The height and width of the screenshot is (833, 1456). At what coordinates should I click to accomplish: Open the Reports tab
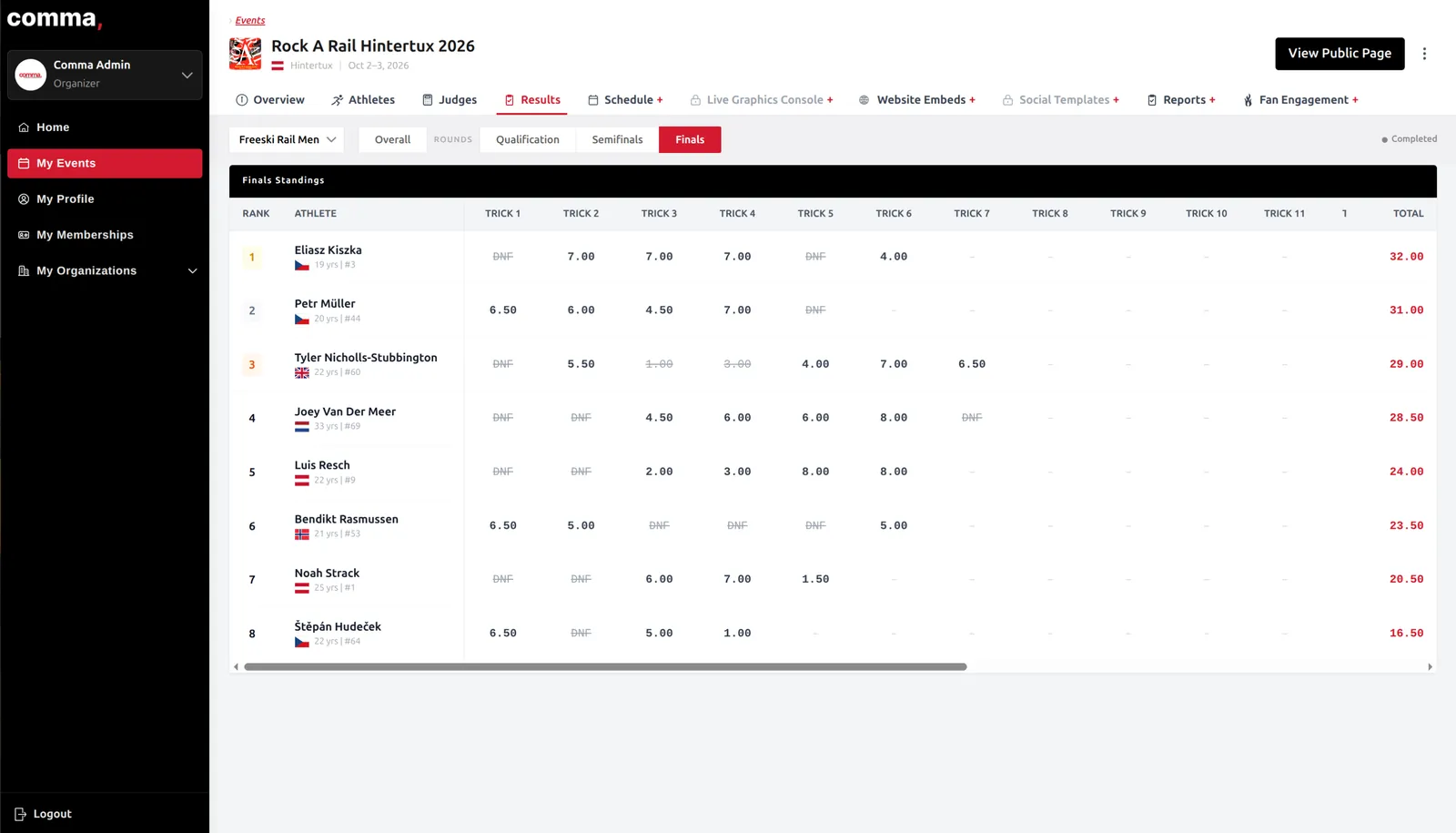point(1181,100)
